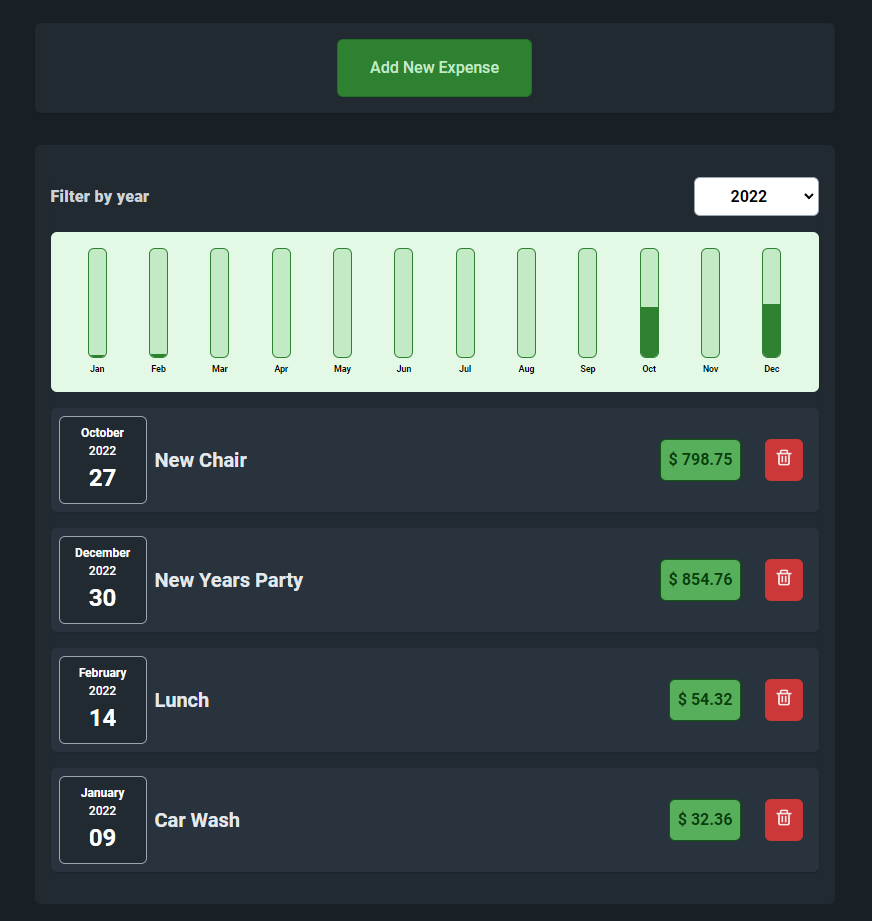The width and height of the screenshot is (872, 921).
Task: Remove the Lunch expense via trash icon
Action: point(783,700)
